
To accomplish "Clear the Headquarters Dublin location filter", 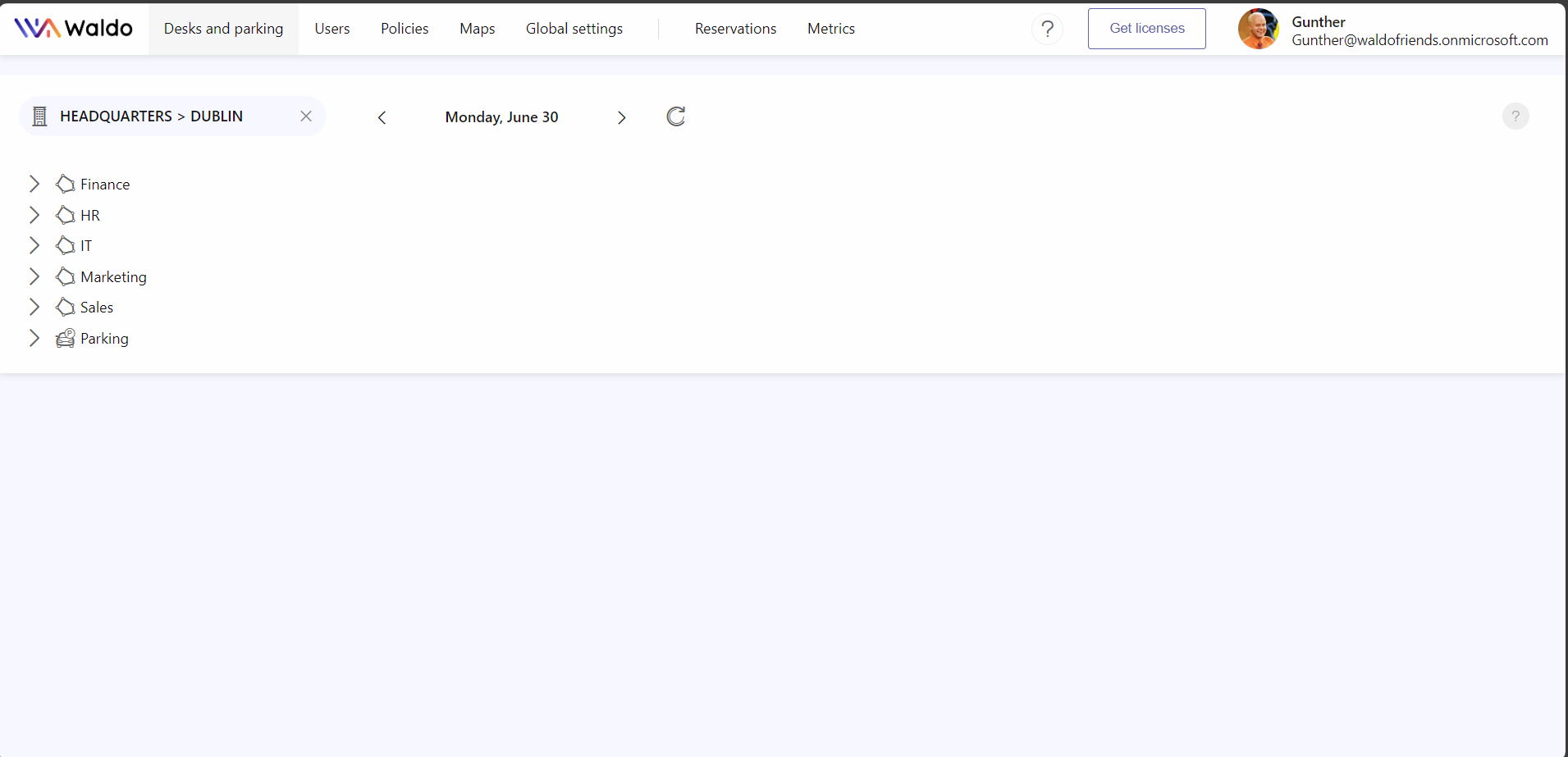I will (306, 116).
